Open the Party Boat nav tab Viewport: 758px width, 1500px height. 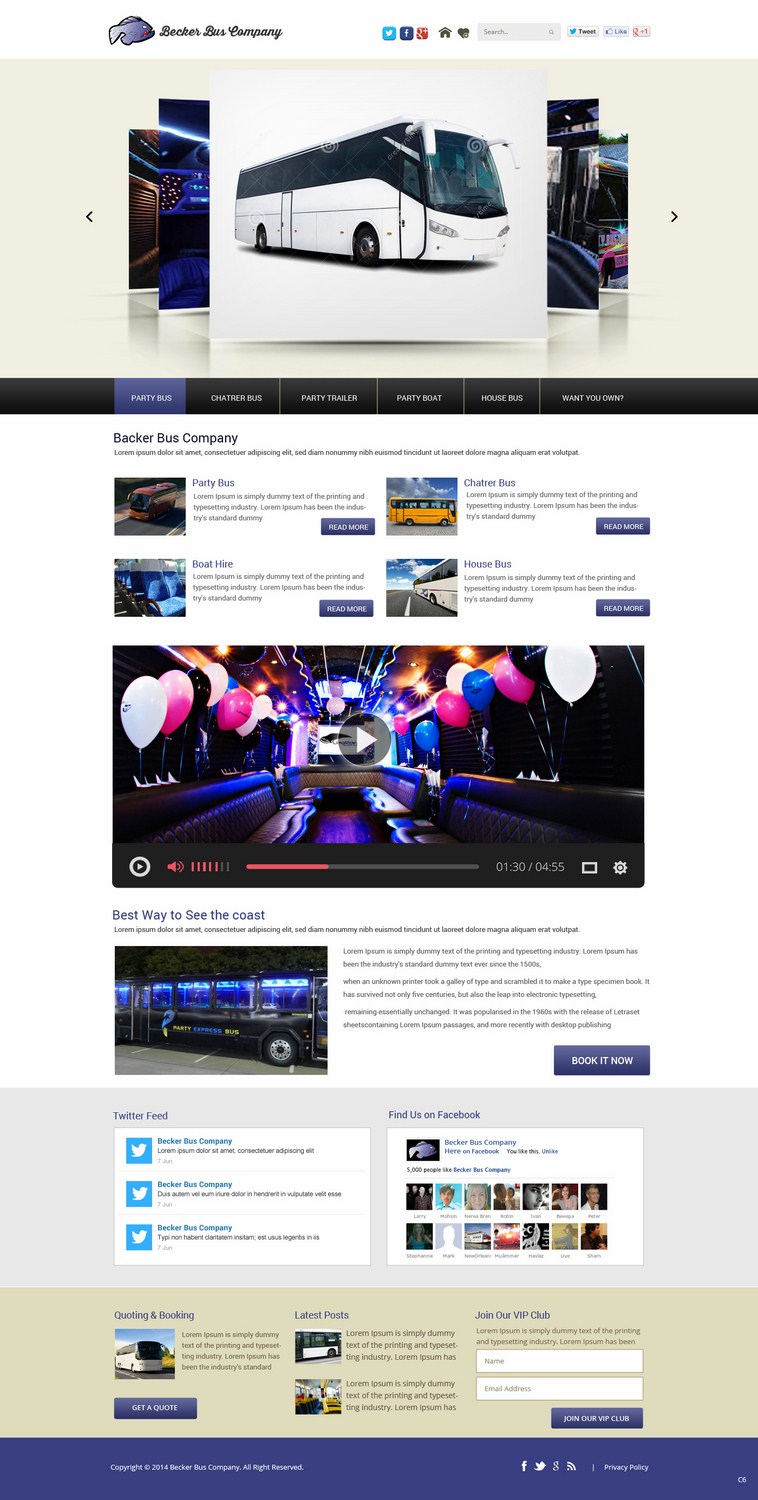(x=419, y=397)
